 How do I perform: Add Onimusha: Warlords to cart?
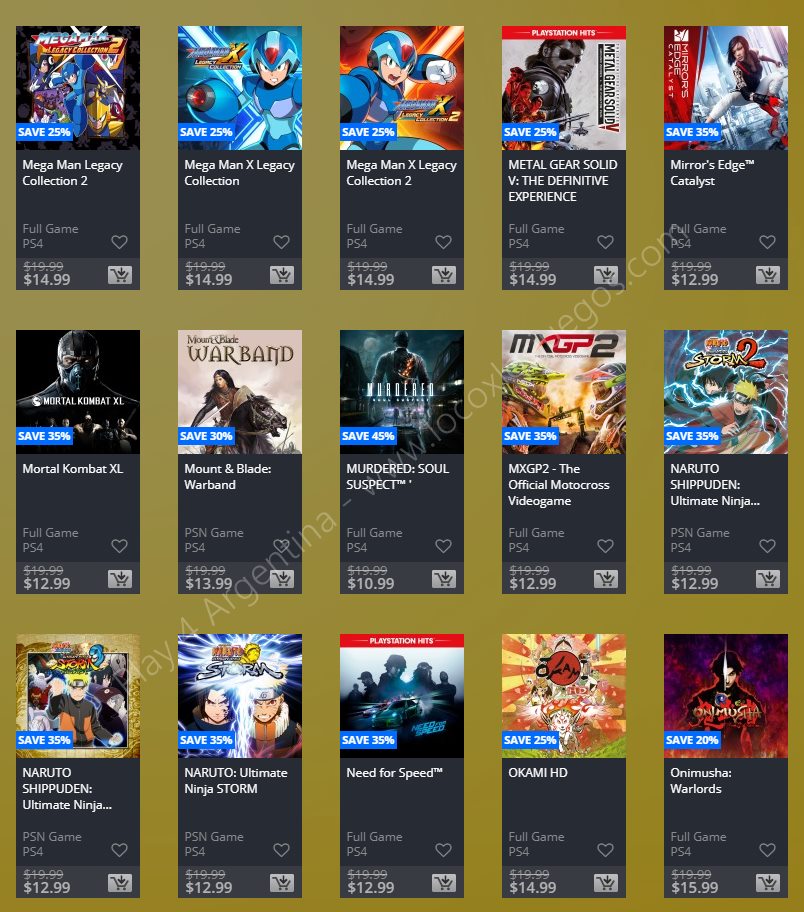click(768, 883)
